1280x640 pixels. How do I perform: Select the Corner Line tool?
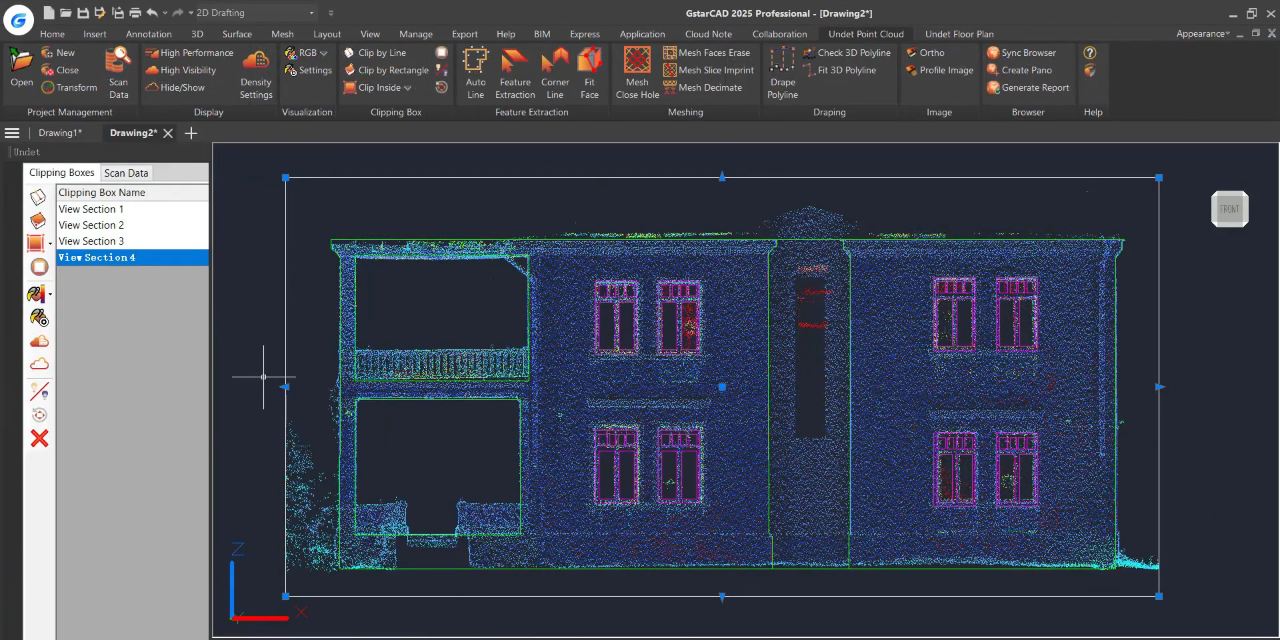pos(555,73)
